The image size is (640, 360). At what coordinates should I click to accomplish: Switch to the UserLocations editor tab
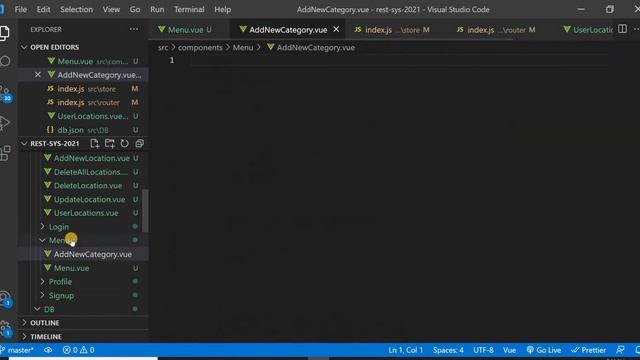click(x=588, y=29)
